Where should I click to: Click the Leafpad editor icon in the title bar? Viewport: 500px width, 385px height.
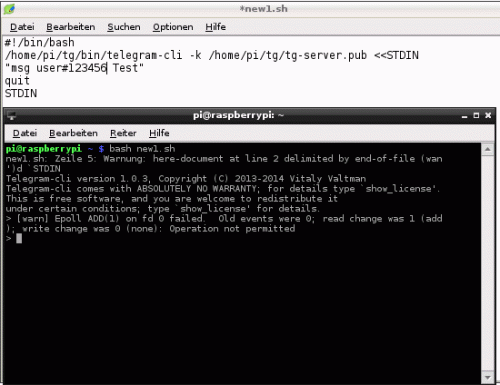pos(9,9)
